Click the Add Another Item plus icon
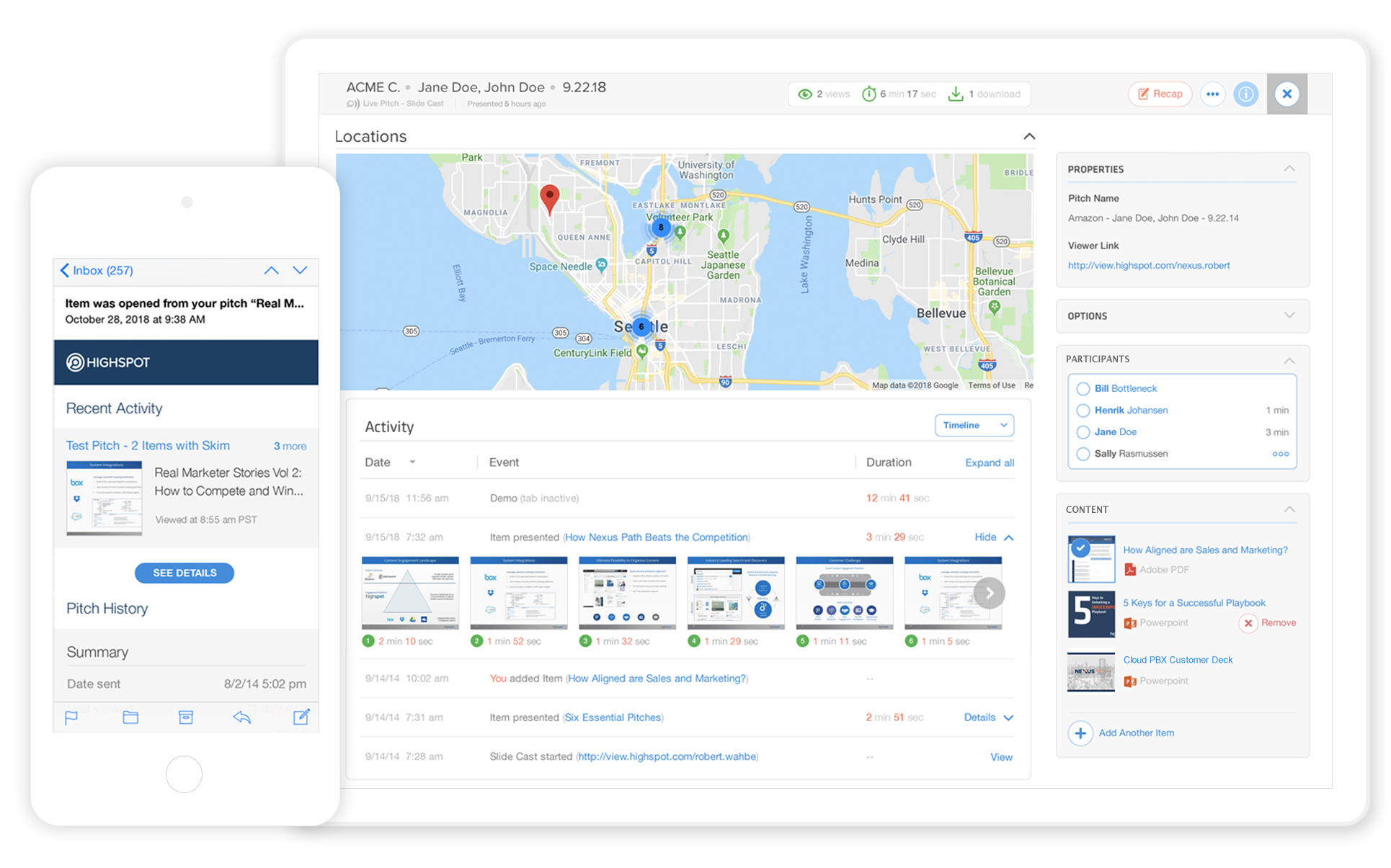This screenshot has height=868, width=1391. coord(1080,733)
